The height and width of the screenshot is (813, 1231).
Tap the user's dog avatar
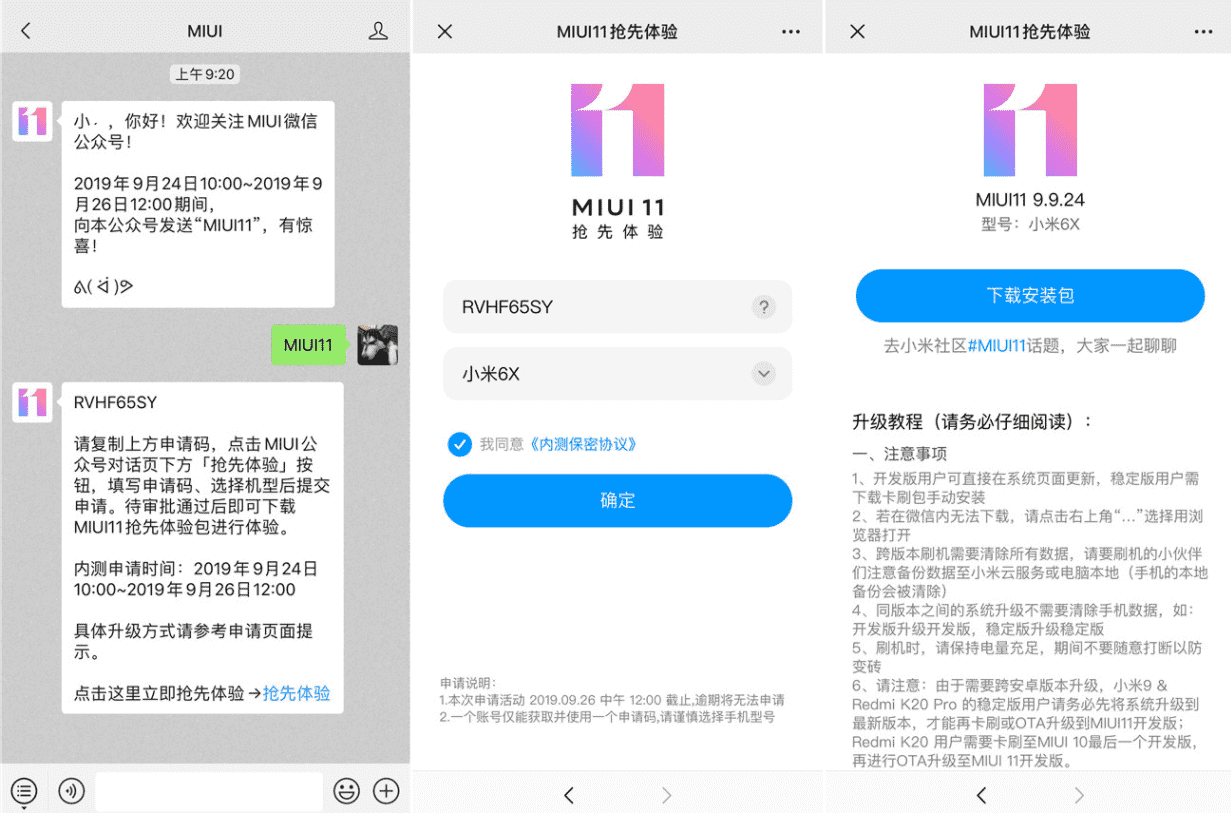pyautogui.click(x=378, y=345)
